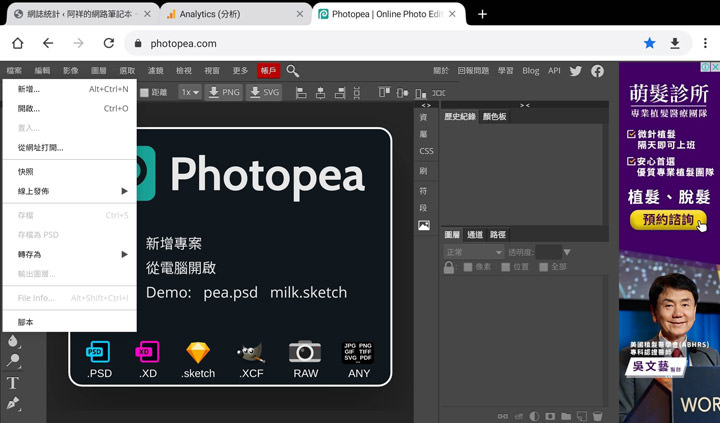The width and height of the screenshot is (720, 423).
Task: Select the Type (T) tool
Action: point(13,383)
